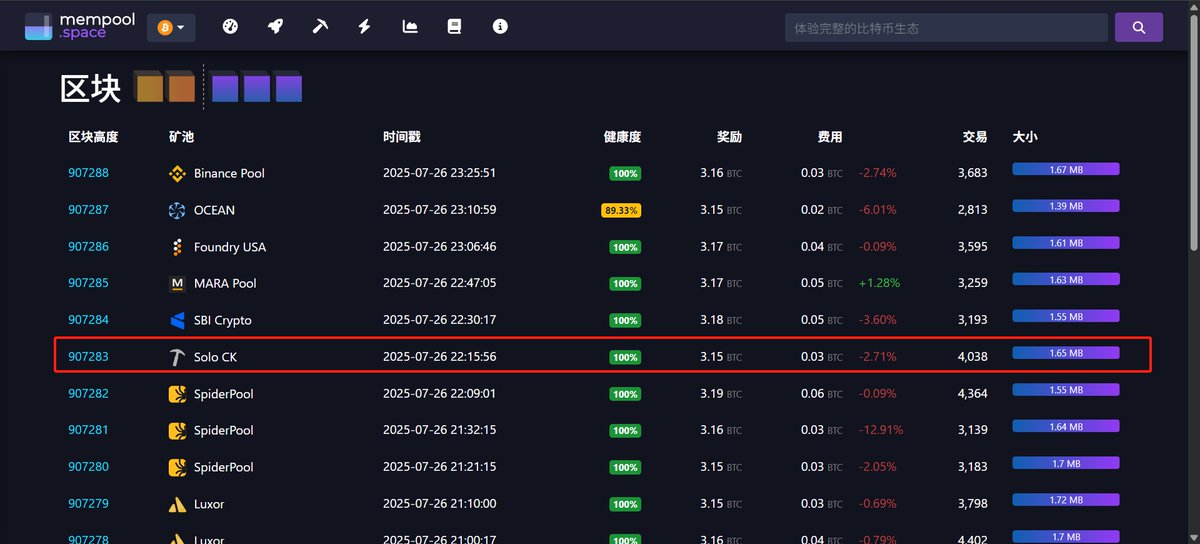Click timestamp 2025-07-26 23:25:51
Screen dimensions: 1200x544
point(439,173)
